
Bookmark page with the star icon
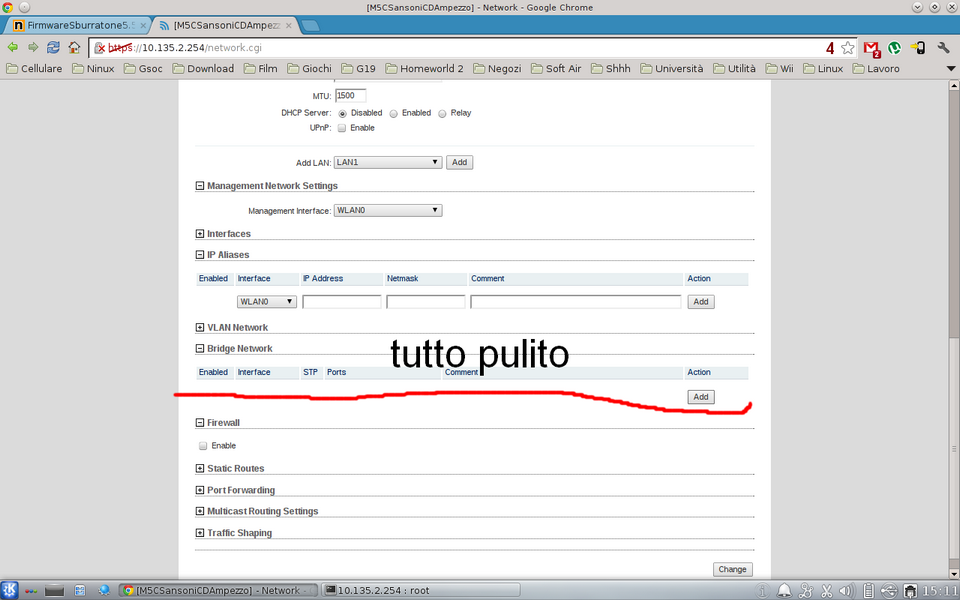848,47
